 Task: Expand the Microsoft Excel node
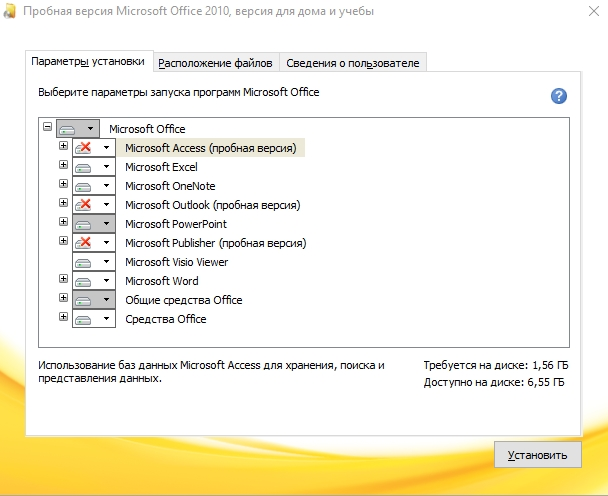click(x=63, y=164)
